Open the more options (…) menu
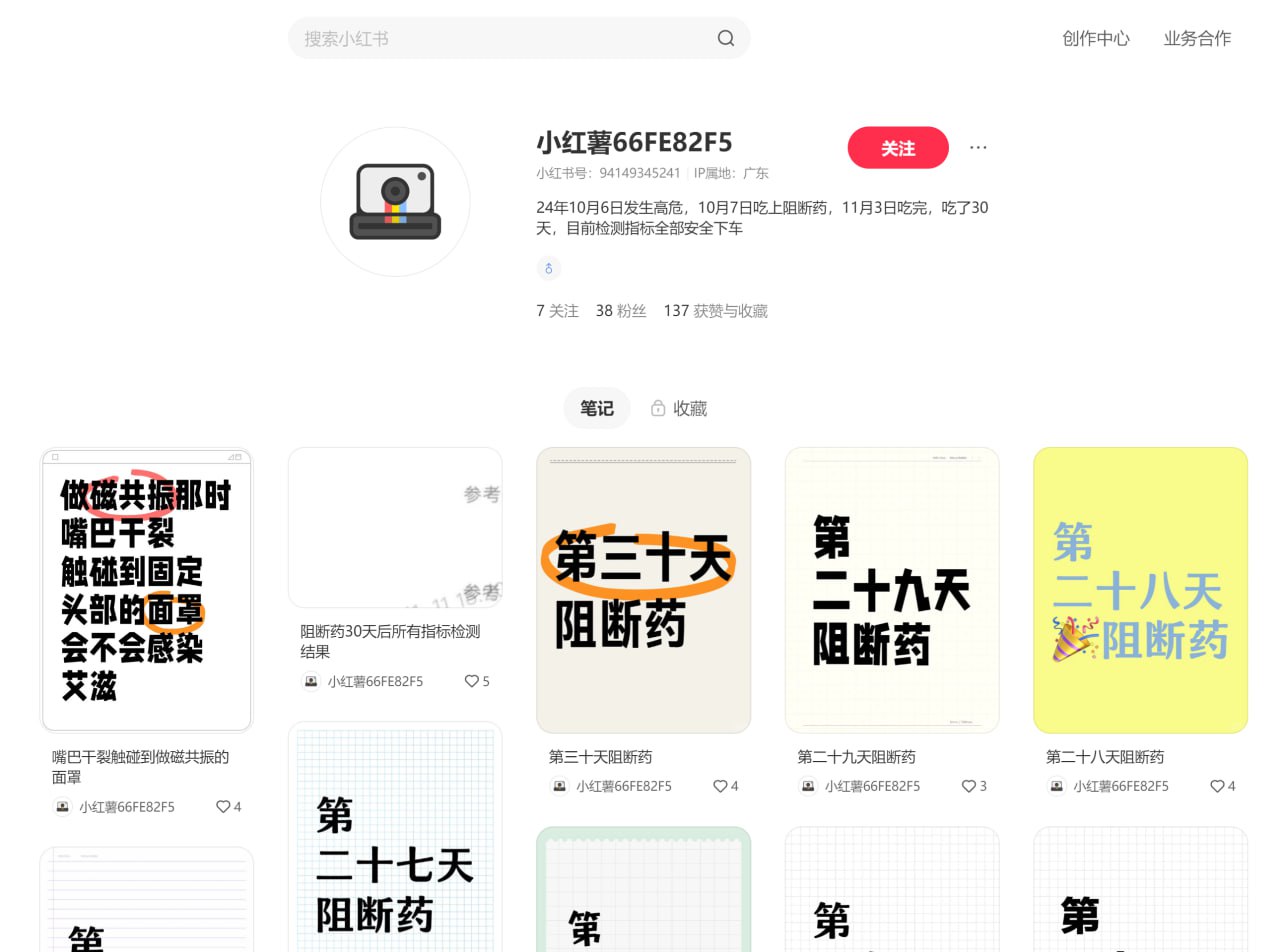The height and width of the screenshot is (952, 1280). pyautogui.click(x=978, y=147)
